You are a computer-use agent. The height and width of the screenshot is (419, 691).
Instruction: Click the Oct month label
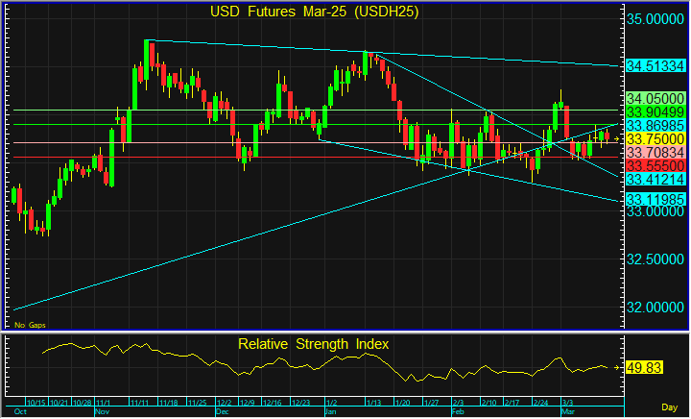click(20, 412)
